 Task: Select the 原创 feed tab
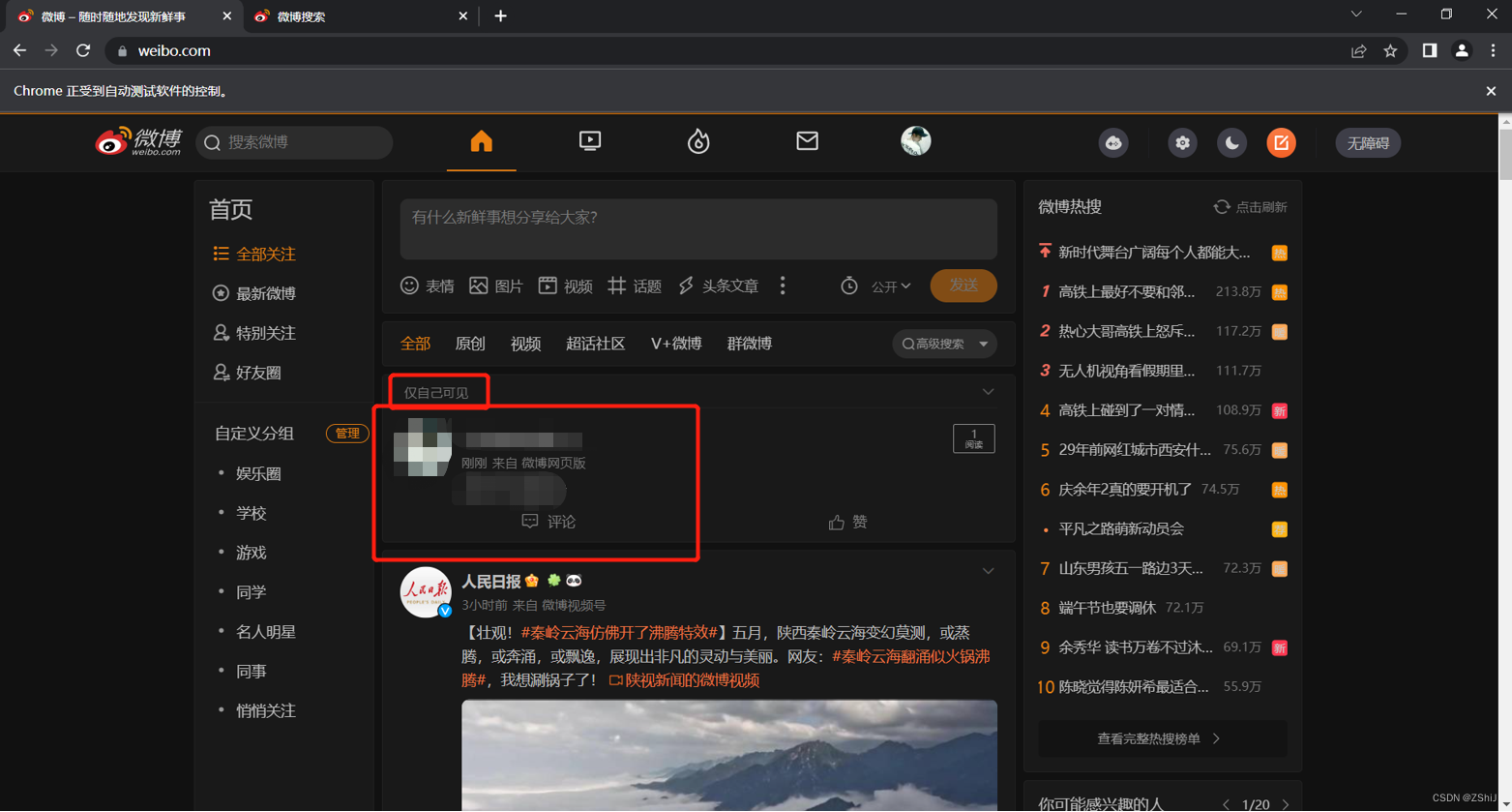(470, 344)
